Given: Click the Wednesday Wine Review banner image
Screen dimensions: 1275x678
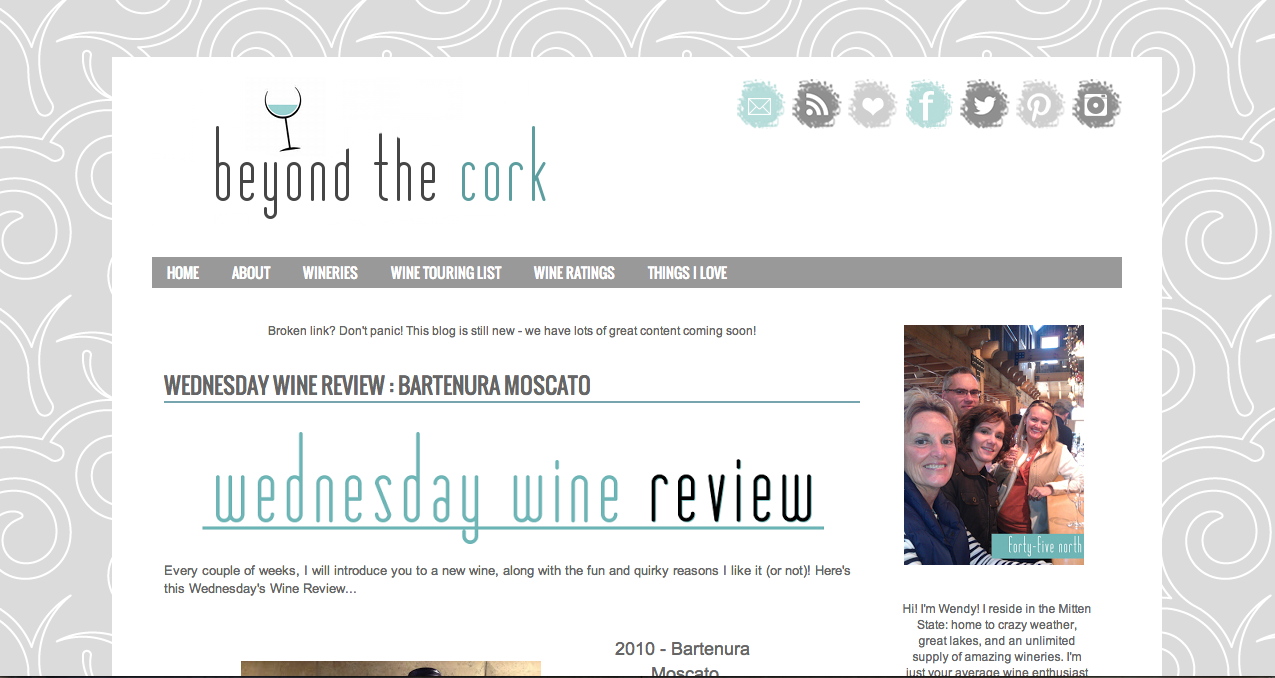Looking at the screenshot, I should (x=512, y=487).
